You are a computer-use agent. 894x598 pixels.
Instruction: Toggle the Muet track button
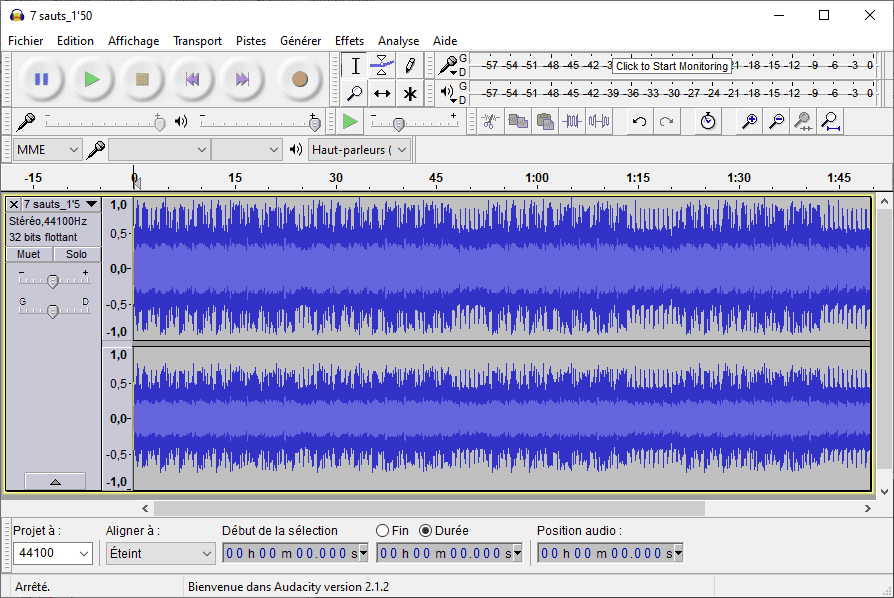point(29,254)
